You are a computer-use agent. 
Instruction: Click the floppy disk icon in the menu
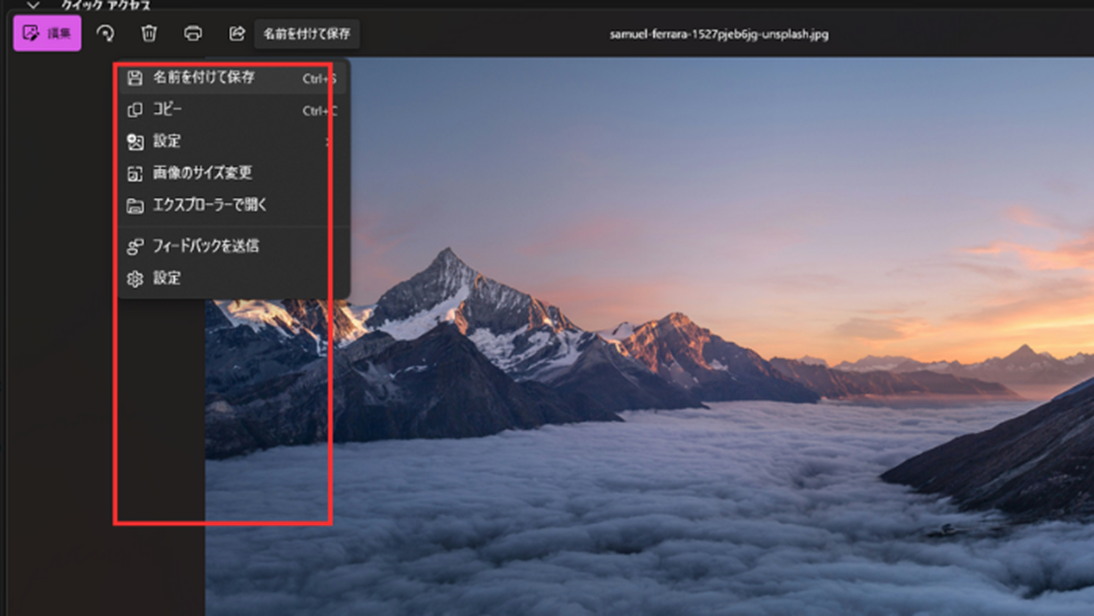[135, 78]
